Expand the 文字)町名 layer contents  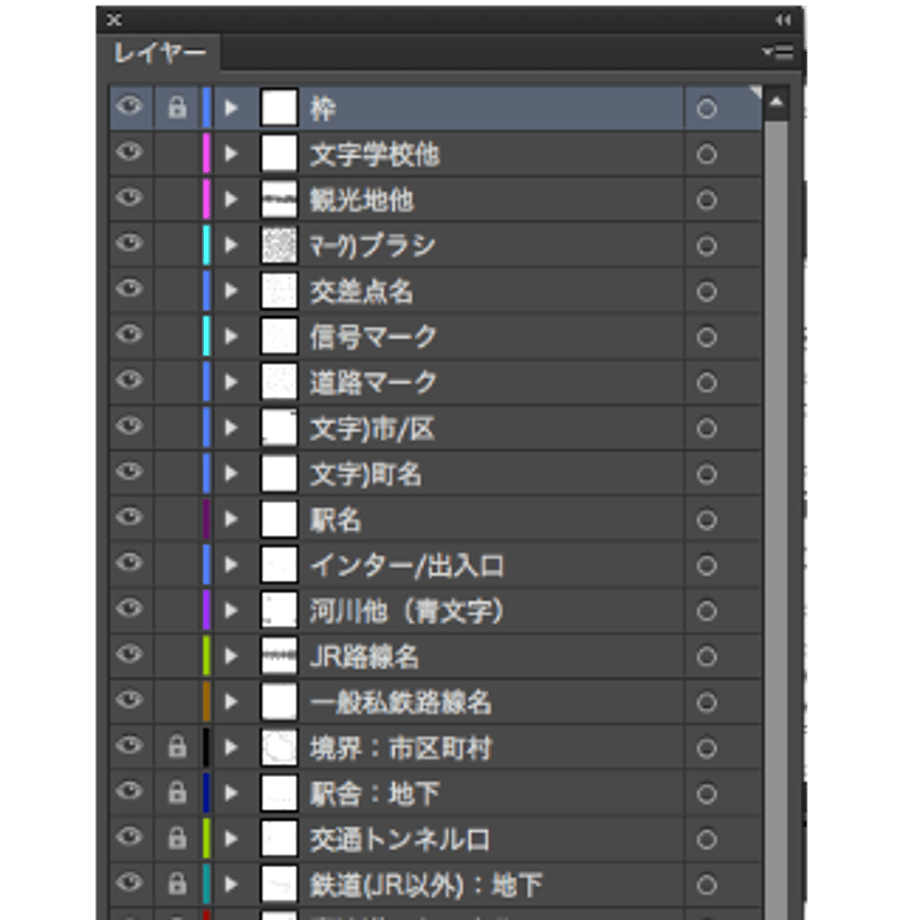tap(231, 473)
